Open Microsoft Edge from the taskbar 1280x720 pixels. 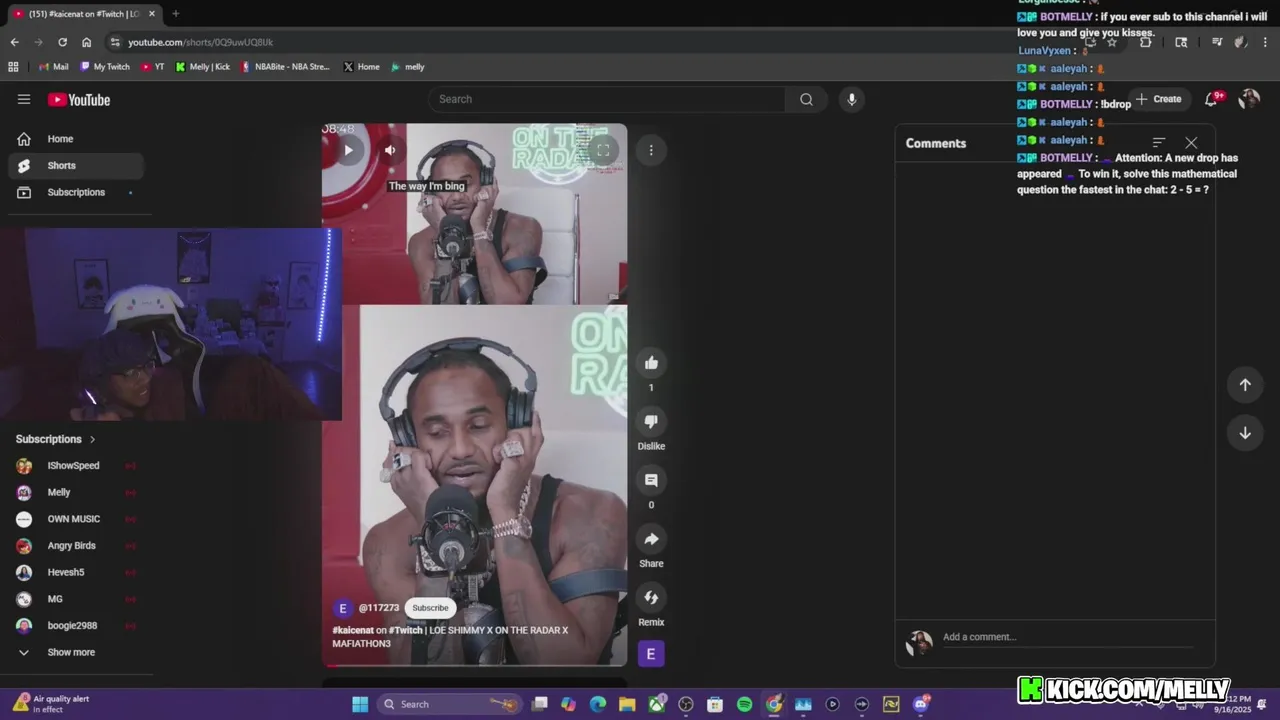(x=598, y=704)
